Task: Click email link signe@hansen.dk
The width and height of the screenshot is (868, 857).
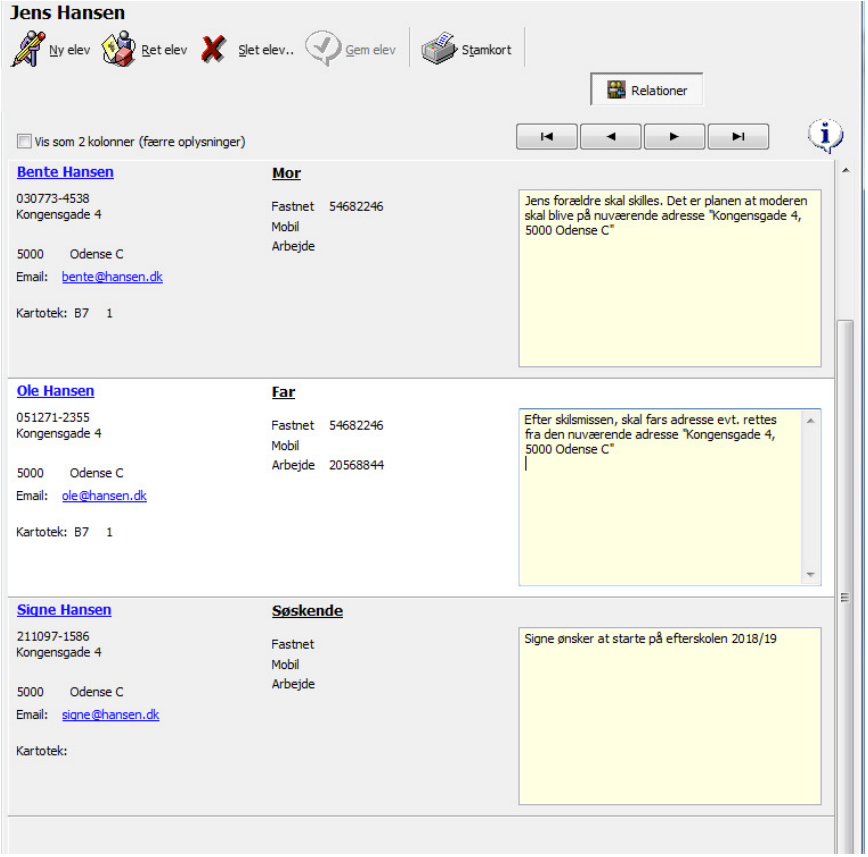Action: [111, 715]
